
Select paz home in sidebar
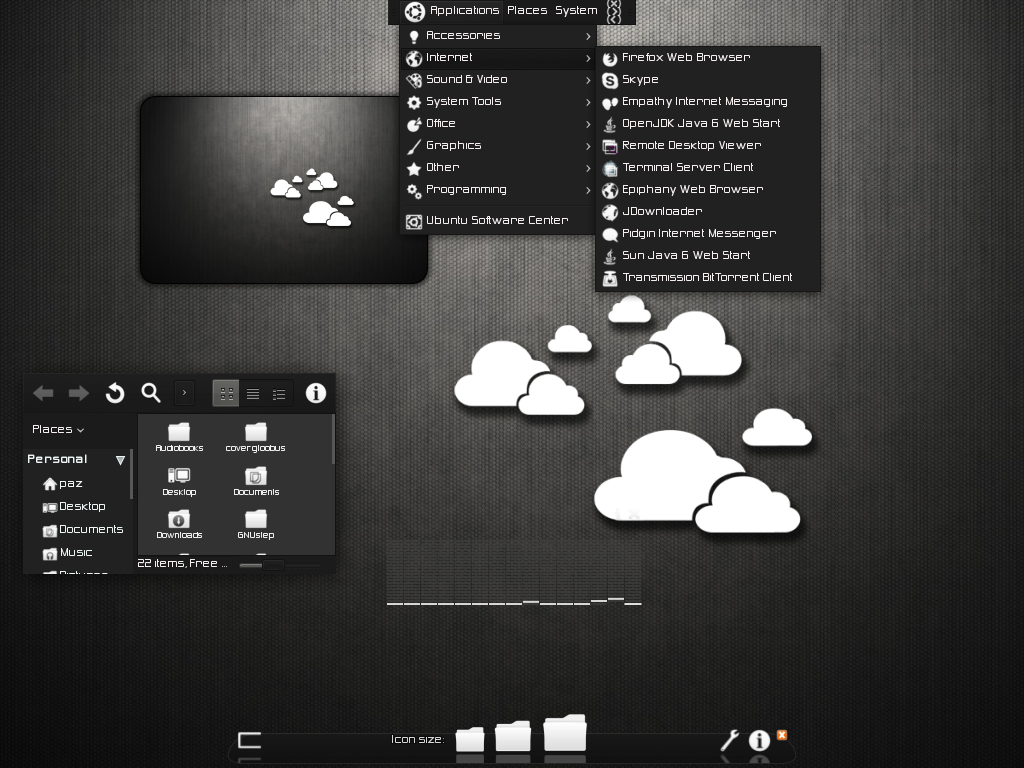coord(63,484)
